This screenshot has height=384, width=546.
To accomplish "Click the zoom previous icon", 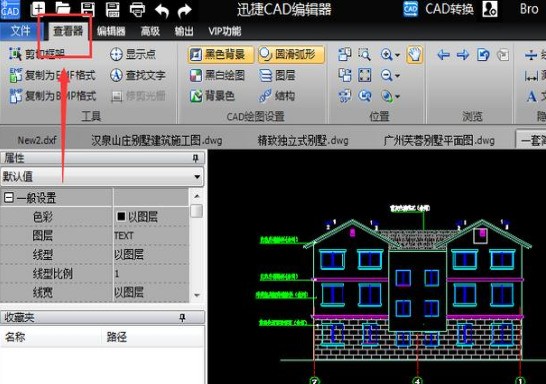I will coord(365,96).
